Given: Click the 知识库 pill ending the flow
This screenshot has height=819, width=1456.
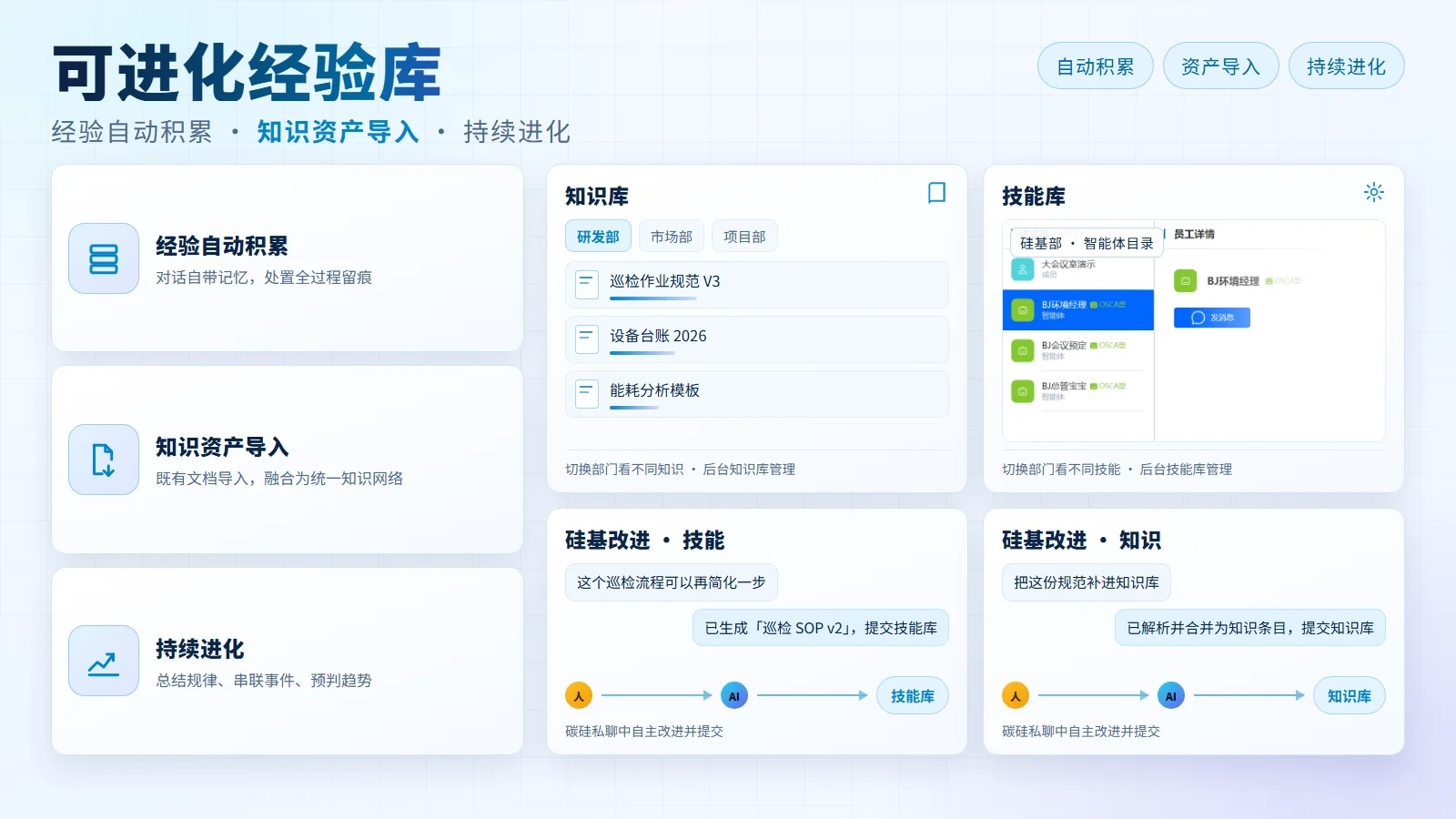Looking at the screenshot, I should 1350,696.
